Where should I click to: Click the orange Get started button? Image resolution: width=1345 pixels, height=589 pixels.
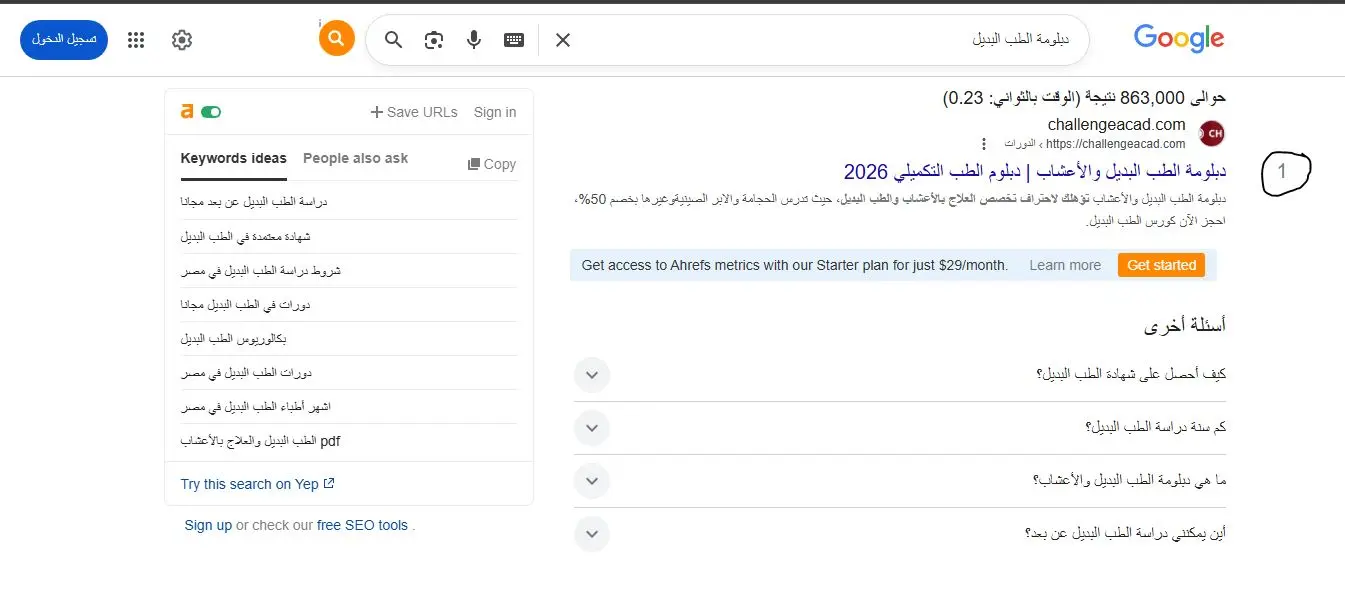click(x=1161, y=265)
